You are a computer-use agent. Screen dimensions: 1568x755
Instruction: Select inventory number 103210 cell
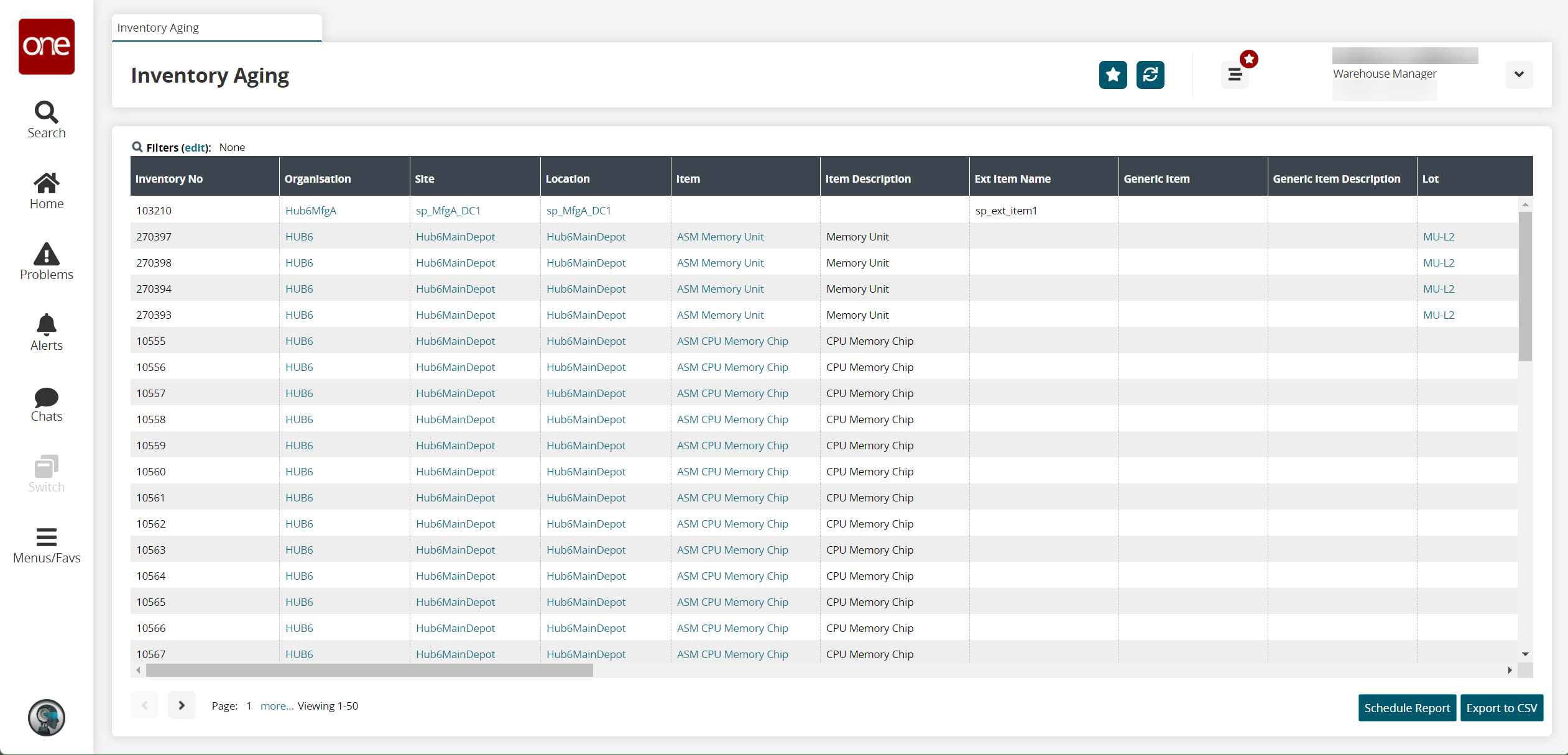click(205, 211)
